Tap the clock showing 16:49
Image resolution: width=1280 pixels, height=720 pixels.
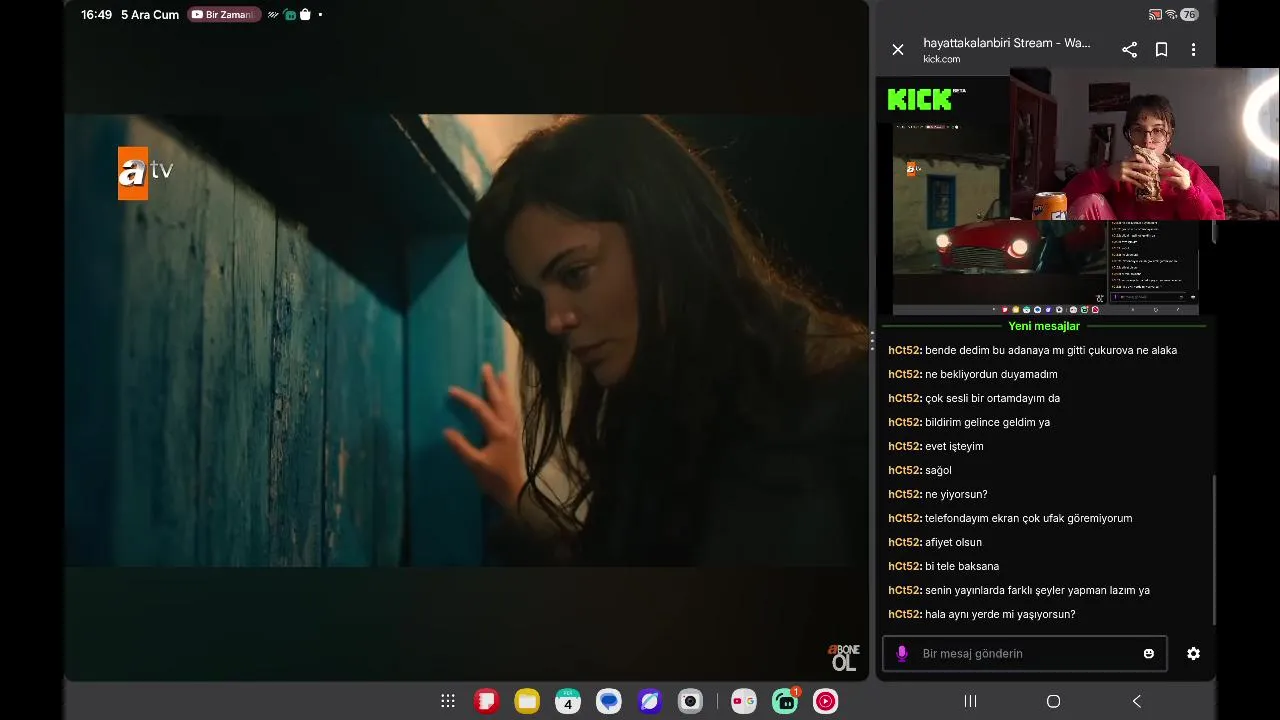click(96, 15)
